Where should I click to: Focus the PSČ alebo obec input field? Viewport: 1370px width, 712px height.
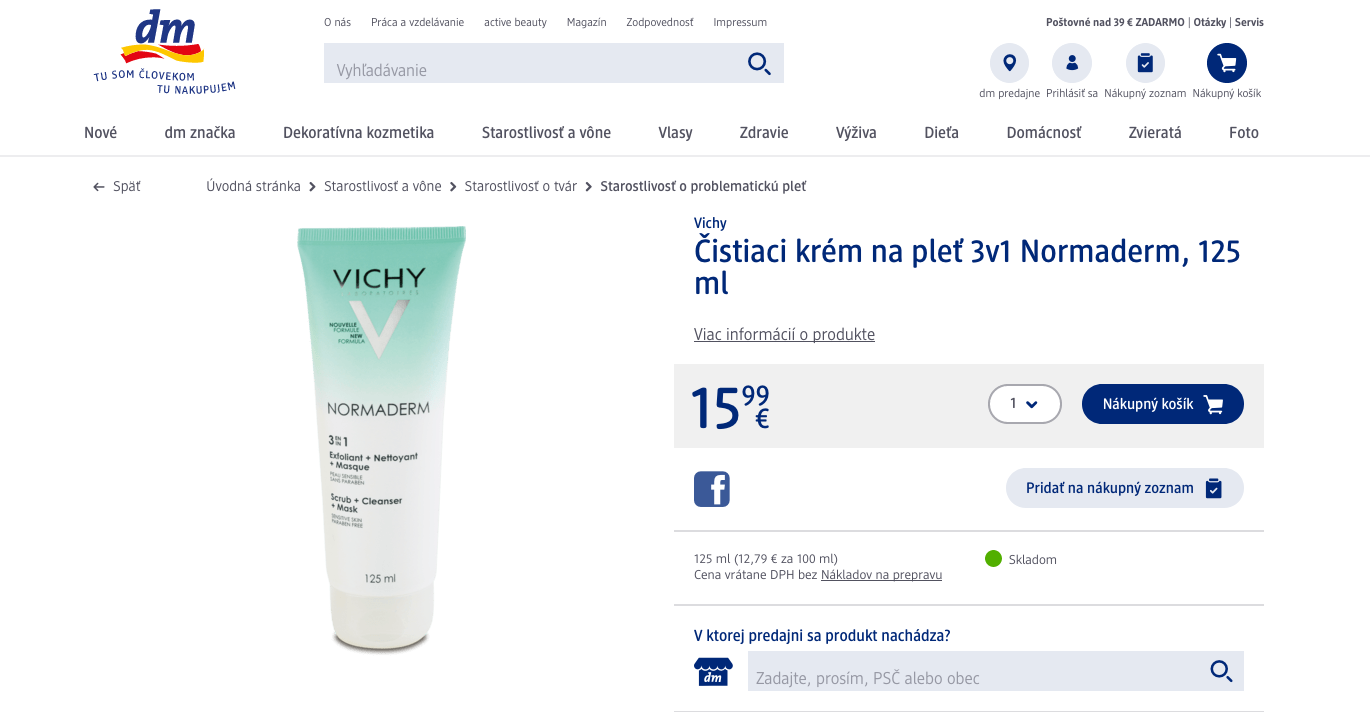[976, 671]
